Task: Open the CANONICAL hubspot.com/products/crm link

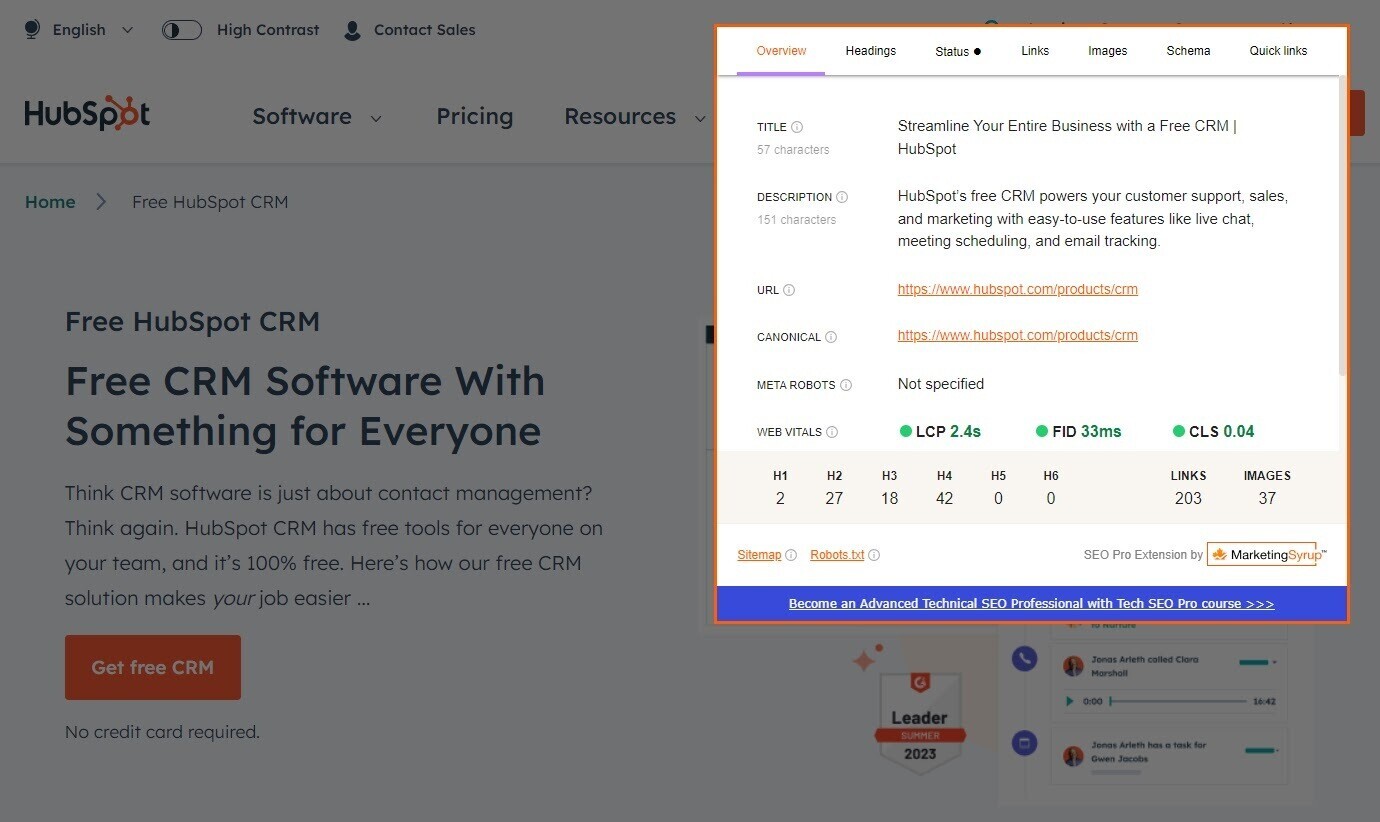Action: 1018,335
